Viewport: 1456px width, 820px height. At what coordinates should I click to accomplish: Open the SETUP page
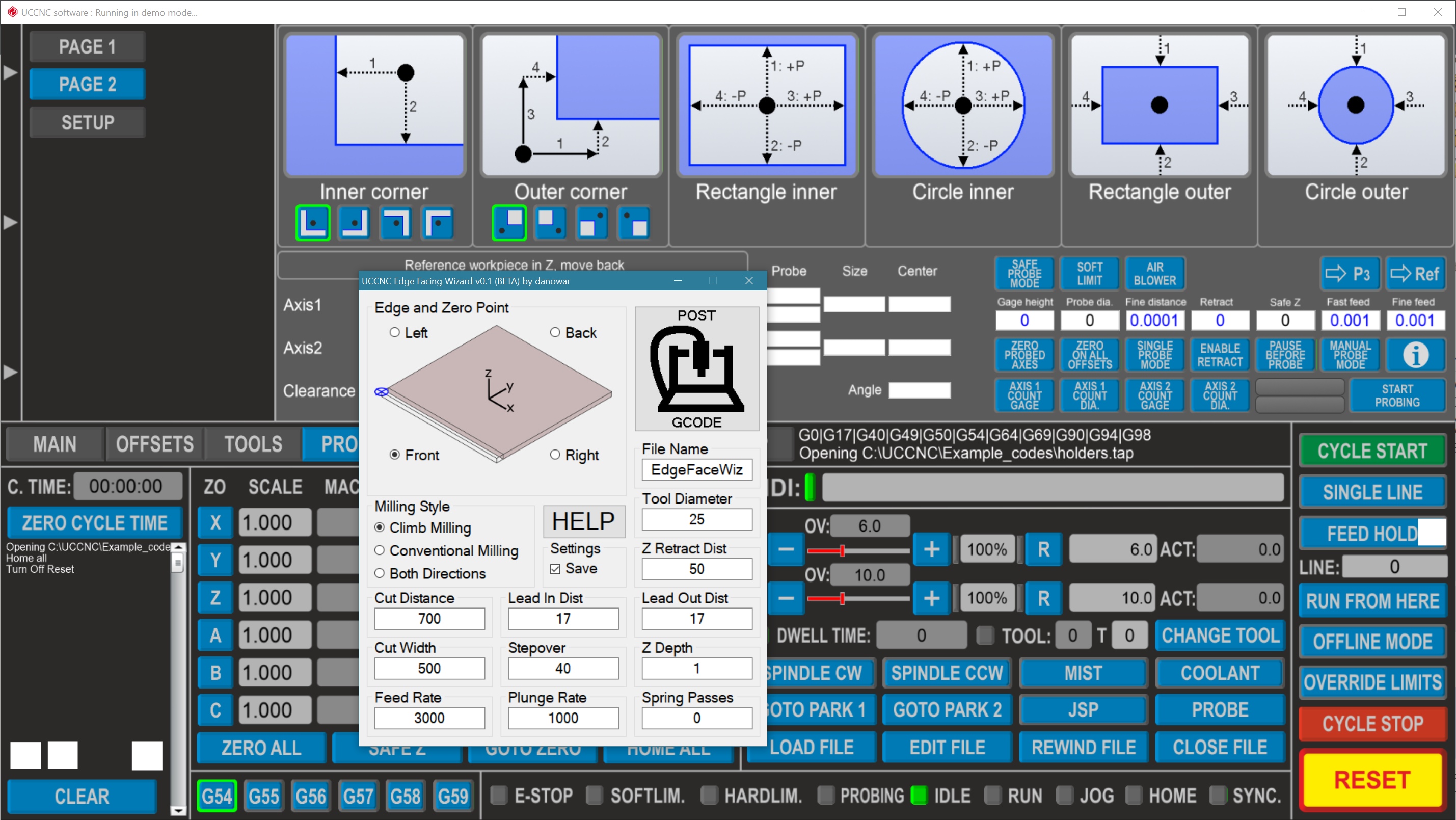88,122
